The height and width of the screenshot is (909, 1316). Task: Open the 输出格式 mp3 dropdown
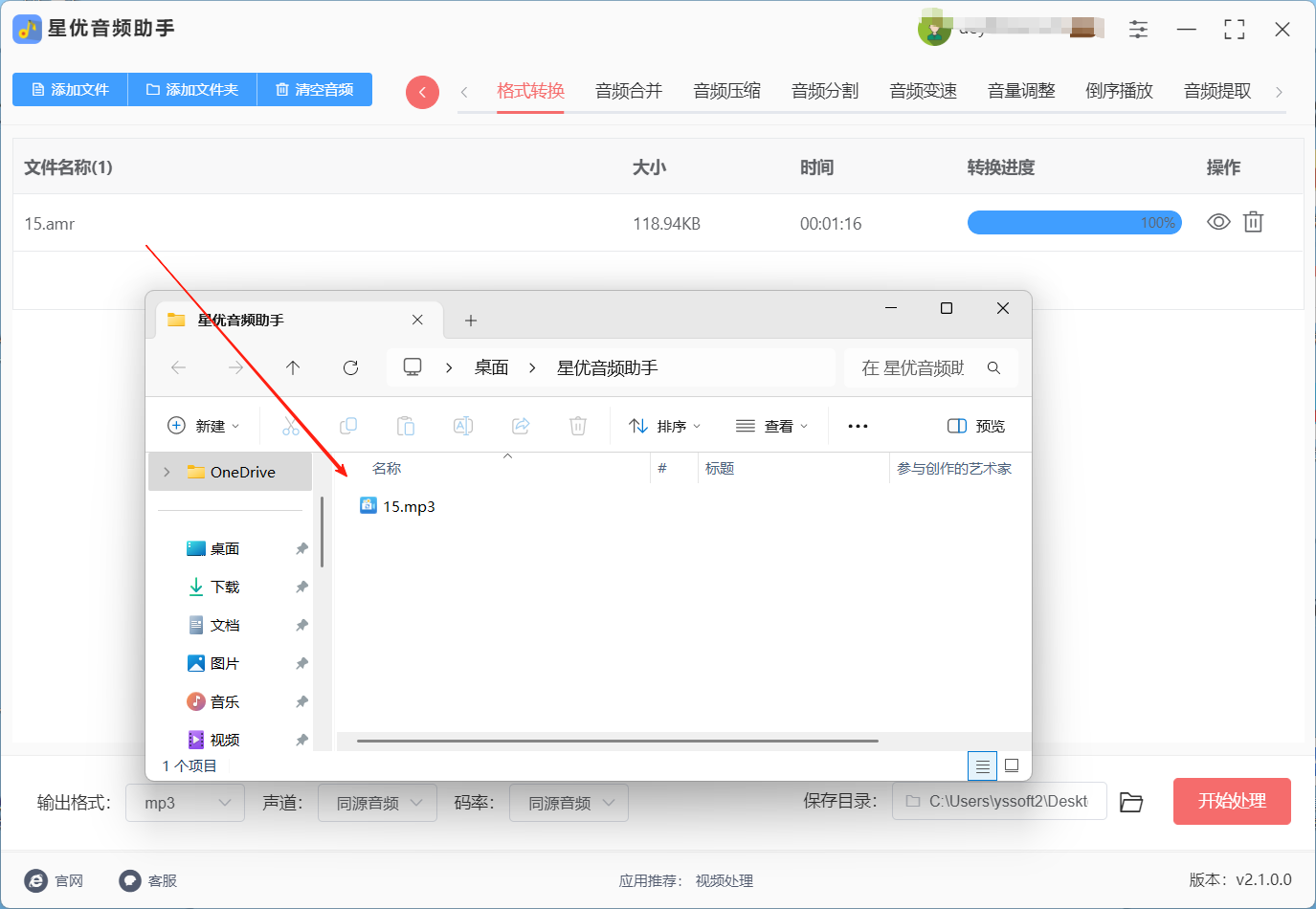pyautogui.click(x=185, y=803)
